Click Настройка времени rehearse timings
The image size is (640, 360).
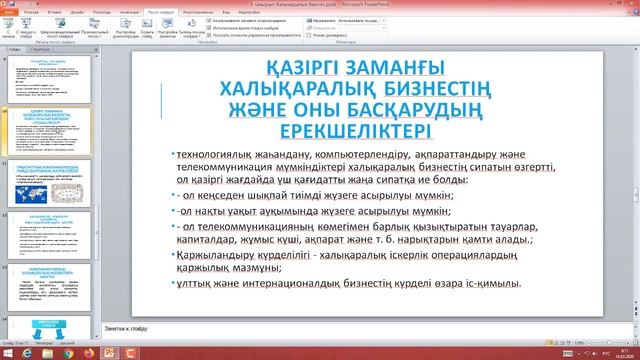pos(167,28)
